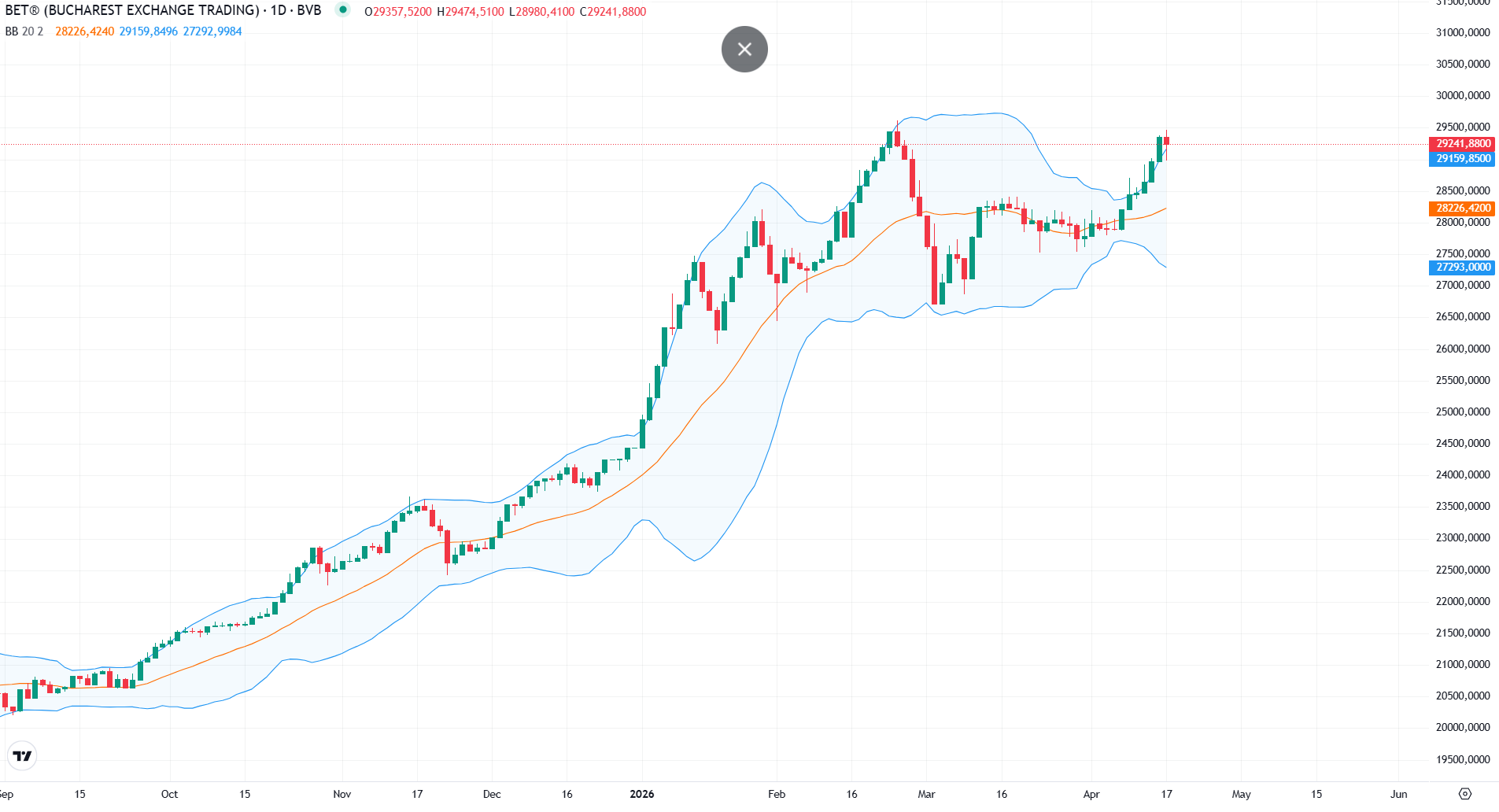Click the 2026 year marker on time axis

[642, 794]
